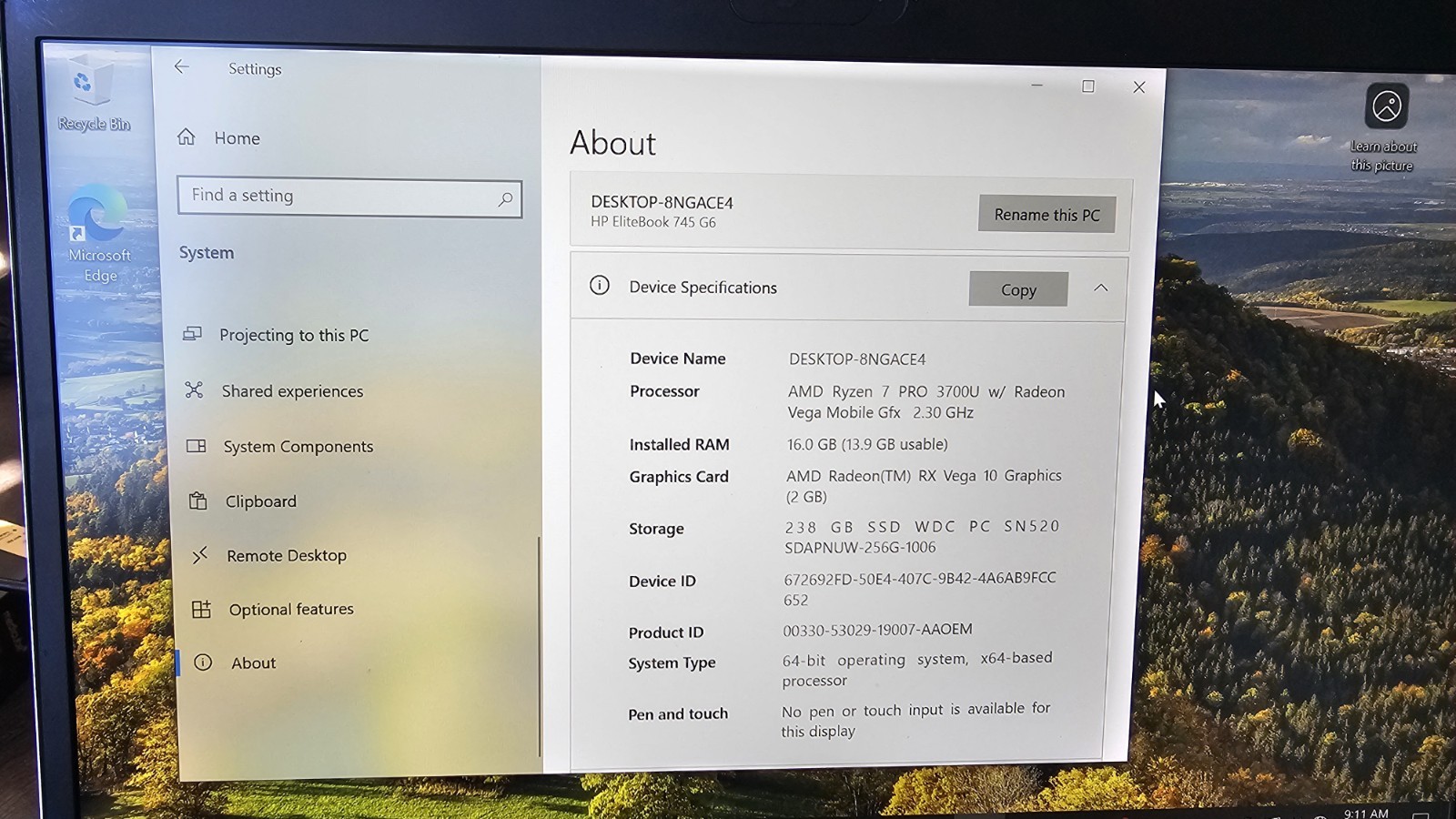The image size is (1456, 819).
Task: Open Optional features settings
Action: 291,609
